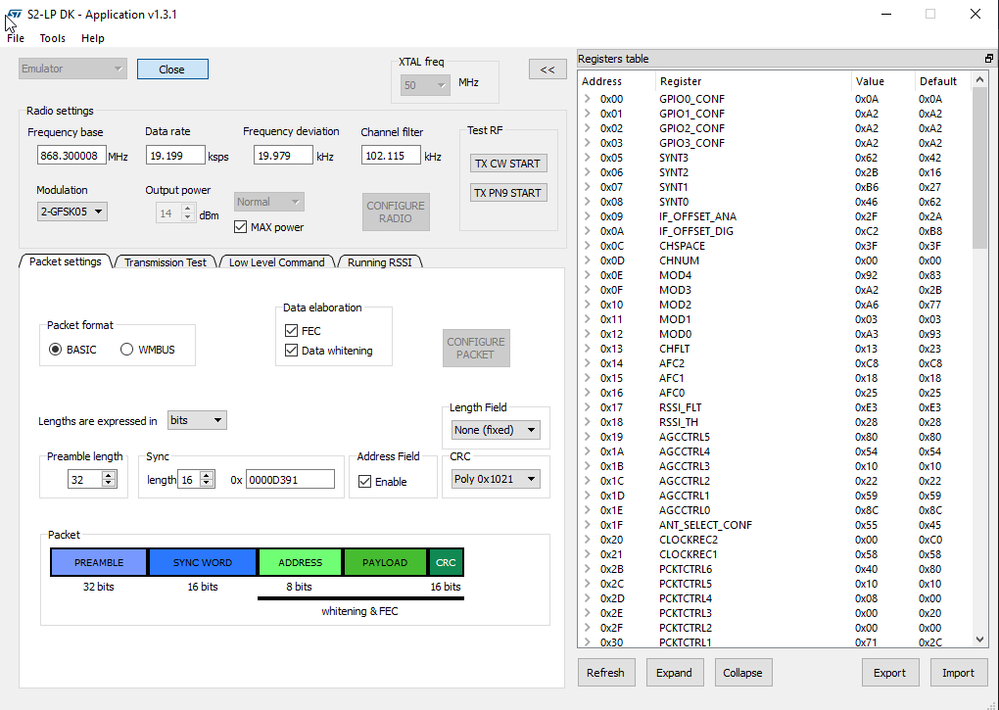This screenshot has width=999, height=710.
Task: Expand register row 0x2B PCKTCTRL6
Action: [x=587, y=569]
